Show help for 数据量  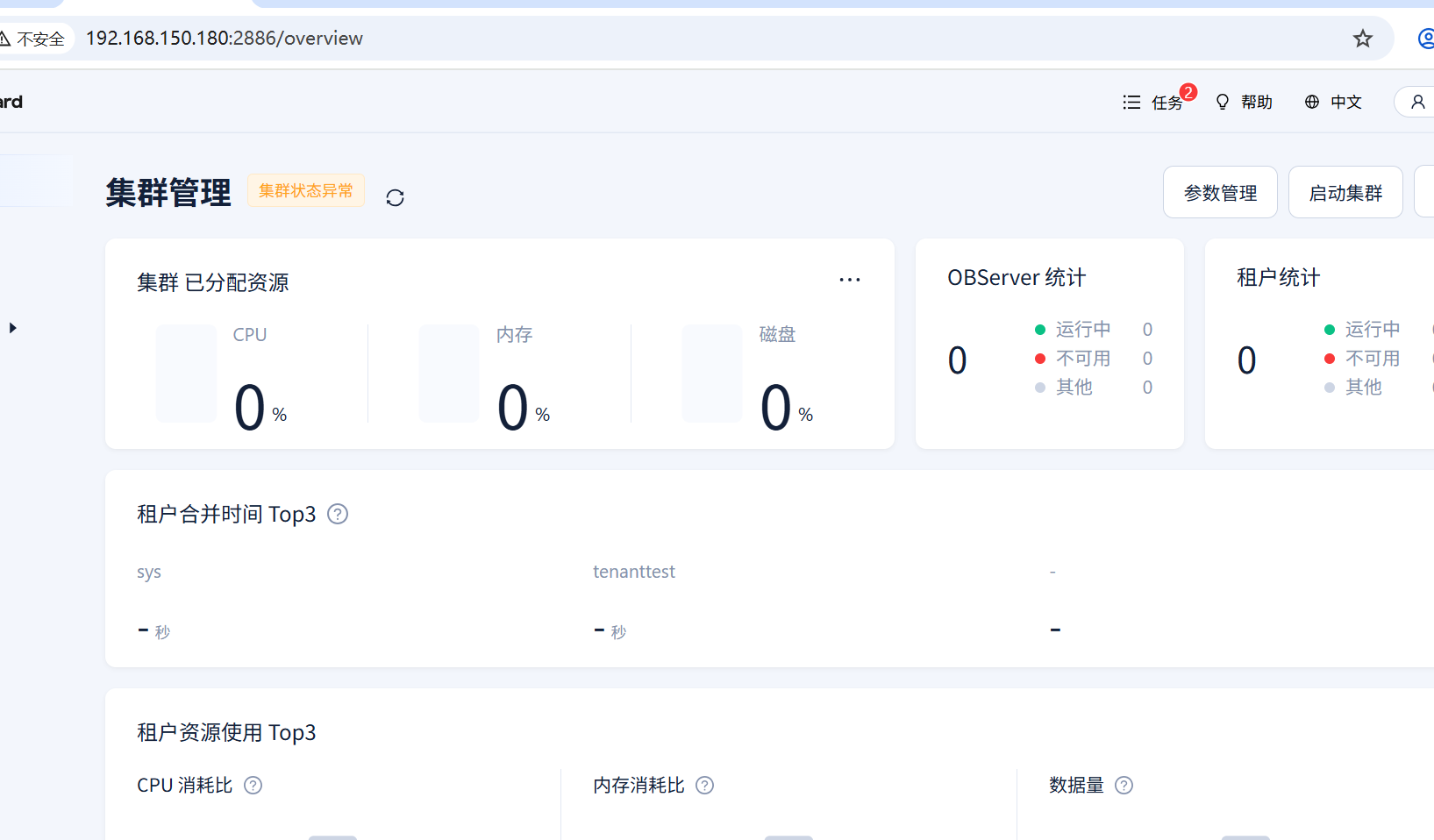[x=1124, y=785]
